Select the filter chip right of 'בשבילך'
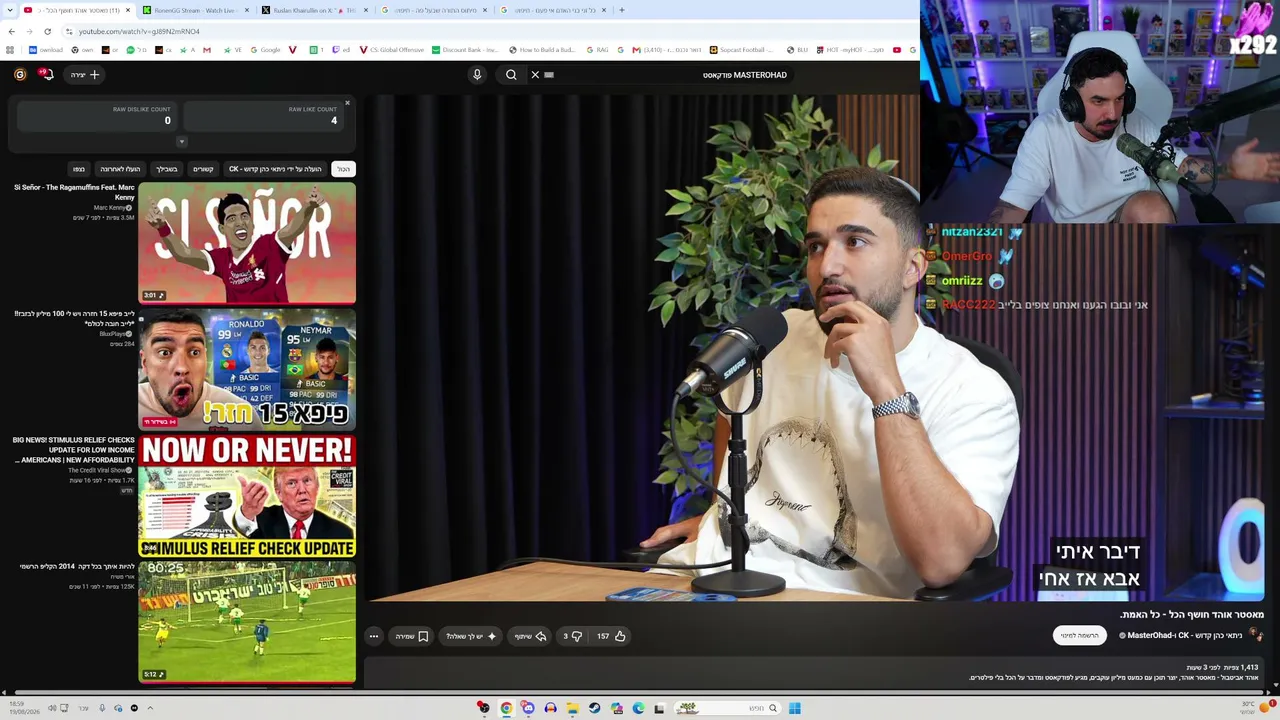The image size is (1280, 720). (203, 169)
